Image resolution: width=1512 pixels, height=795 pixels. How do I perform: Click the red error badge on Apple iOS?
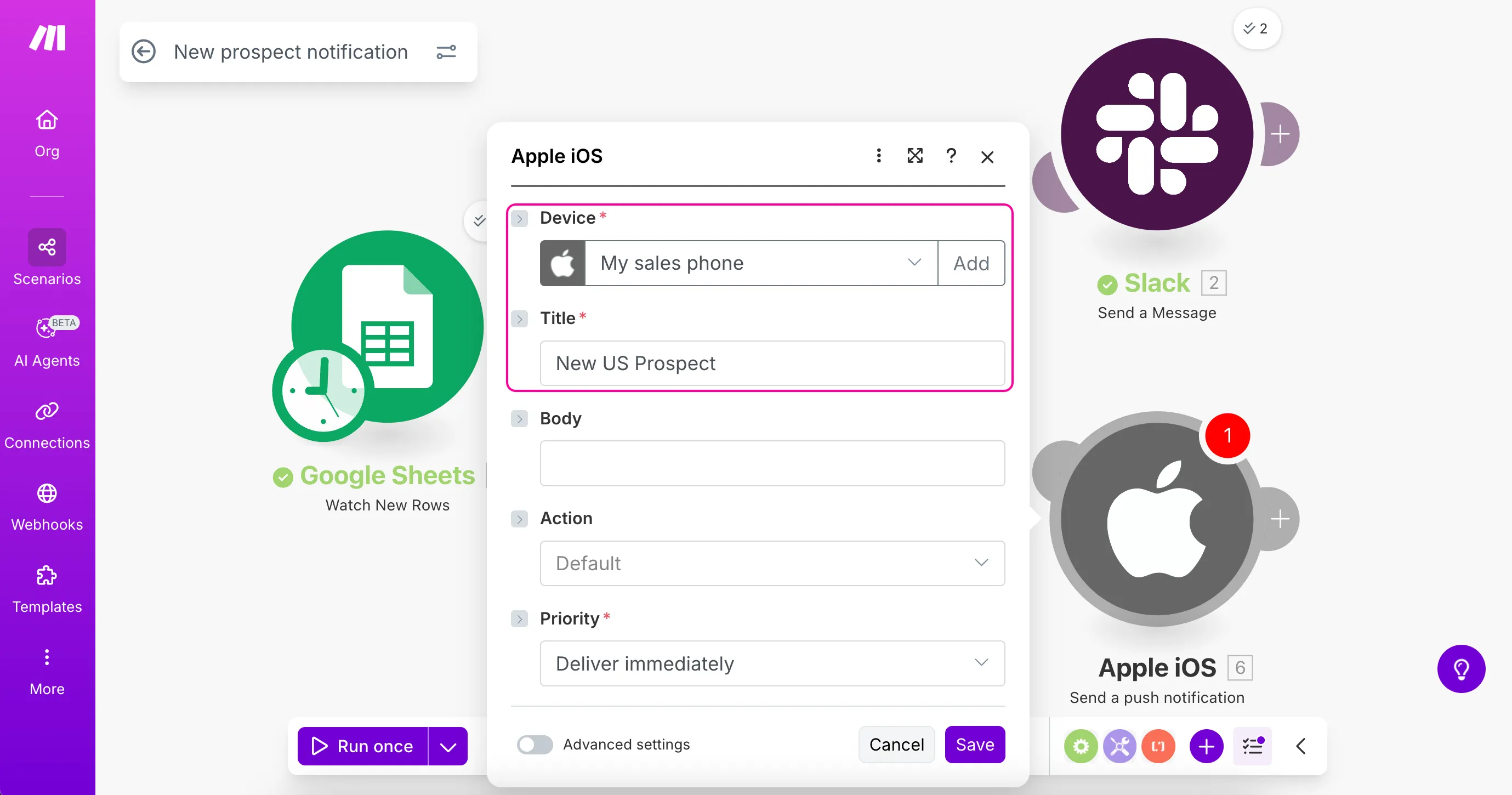point(1227,436)
